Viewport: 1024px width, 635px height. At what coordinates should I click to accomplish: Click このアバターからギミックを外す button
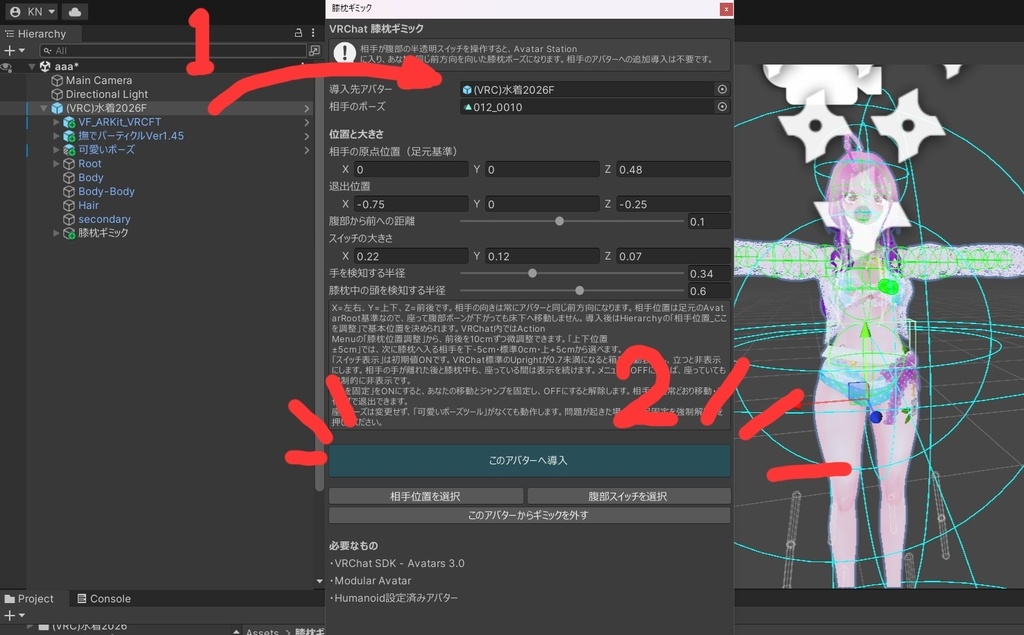(529, 515)
